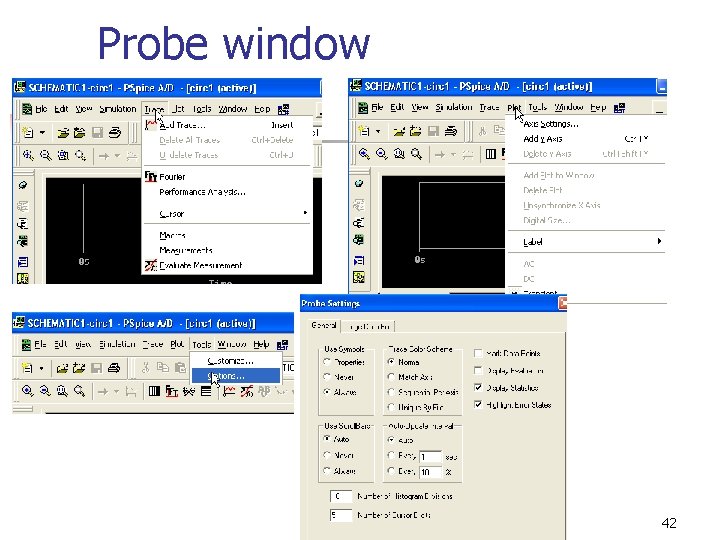The width and height of the screenshot is (720, 540).
Task: Switch to second tab beside General
Action: click(x=369, y=326)
